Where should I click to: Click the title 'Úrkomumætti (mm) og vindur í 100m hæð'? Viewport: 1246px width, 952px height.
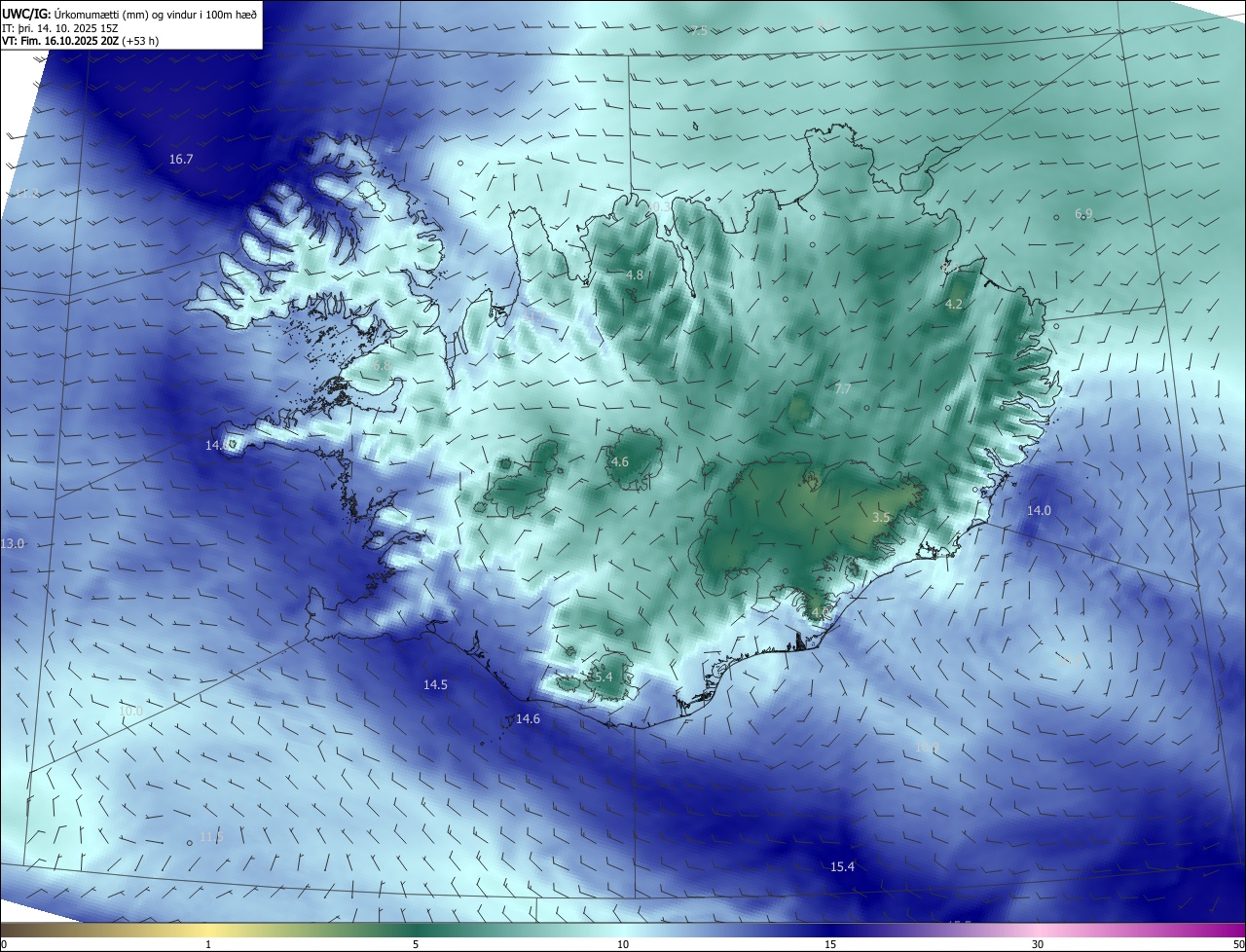coord(156,15)
